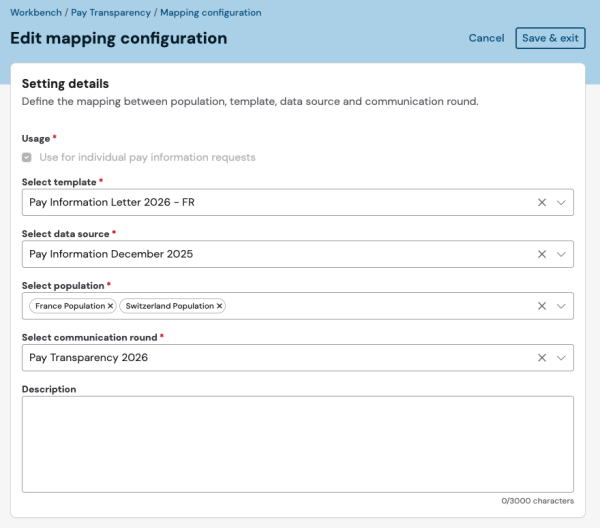The height and width of the screenshot is (528, 600).
Task: Expand the data source dropdown chevron
Action: [x=561, y=254]
